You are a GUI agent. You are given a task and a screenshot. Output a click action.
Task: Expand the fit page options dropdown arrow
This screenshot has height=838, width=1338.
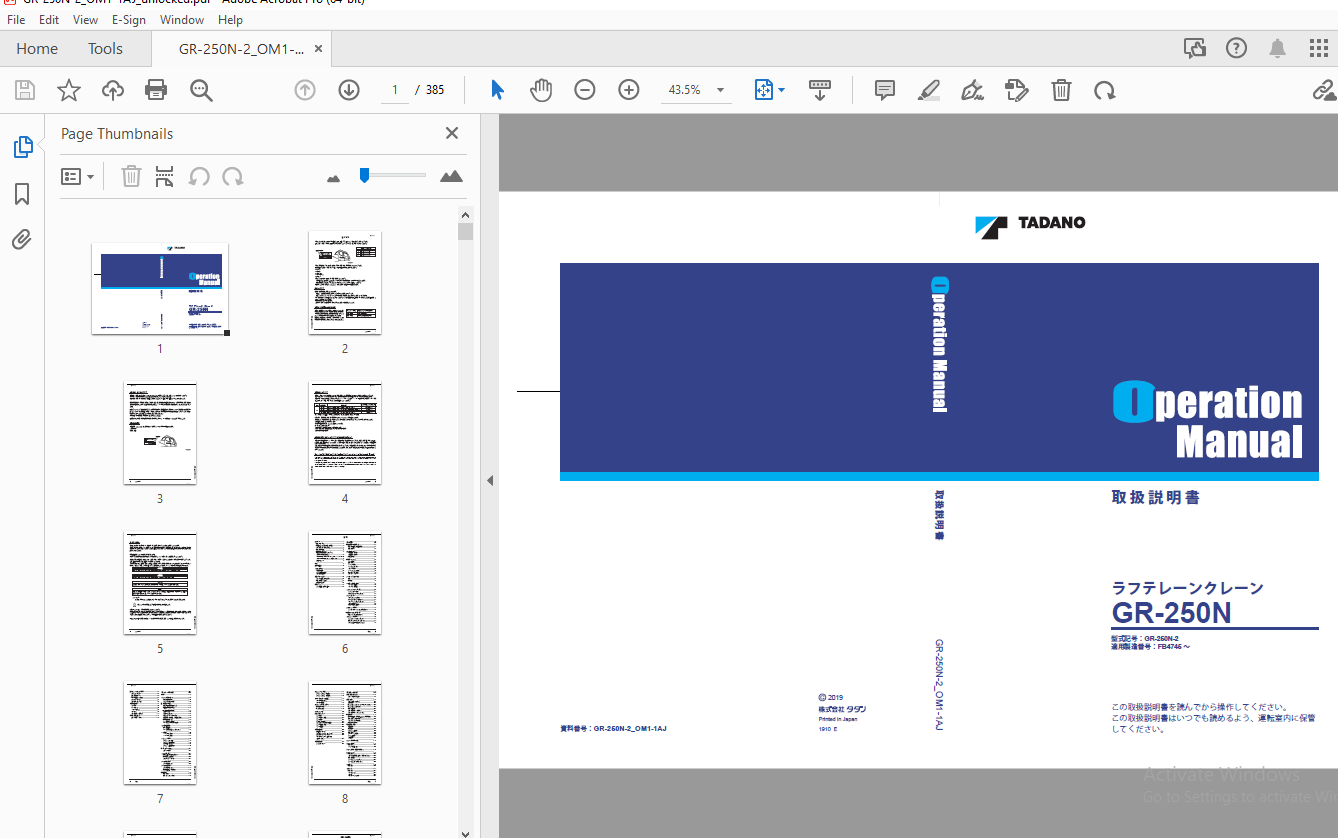tap(781, 90)
